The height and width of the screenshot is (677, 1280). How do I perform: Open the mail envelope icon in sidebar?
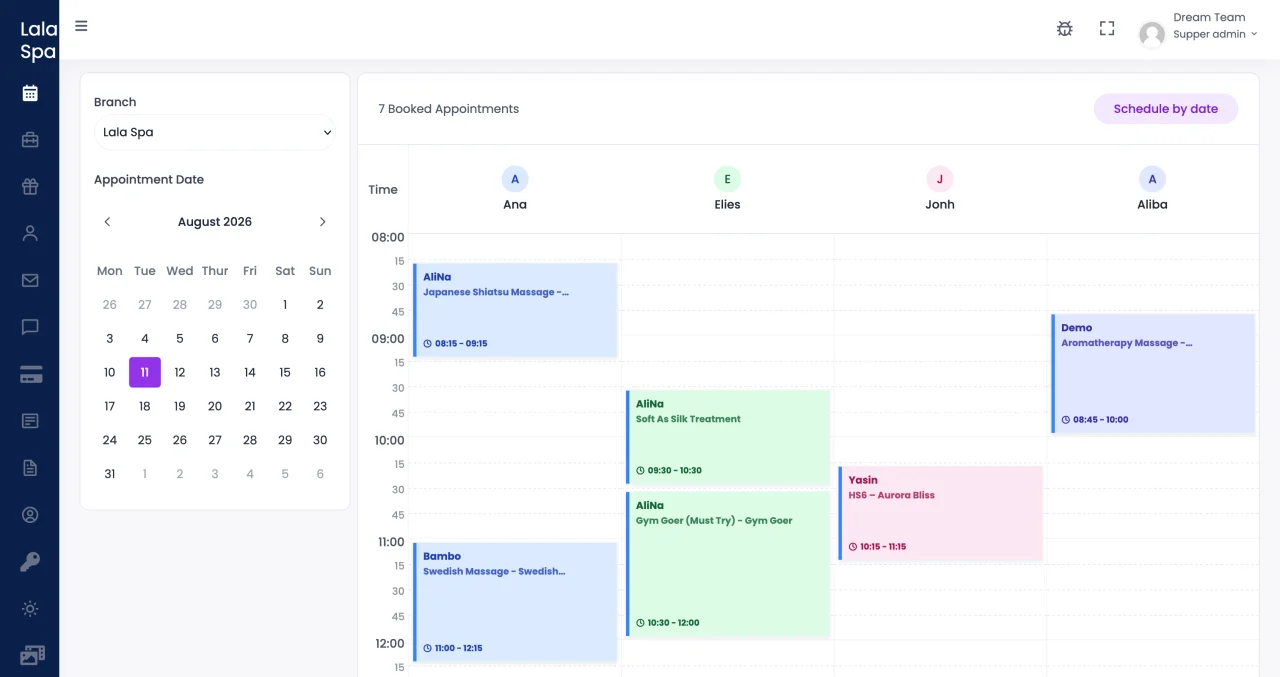click(x=30, y=280)
